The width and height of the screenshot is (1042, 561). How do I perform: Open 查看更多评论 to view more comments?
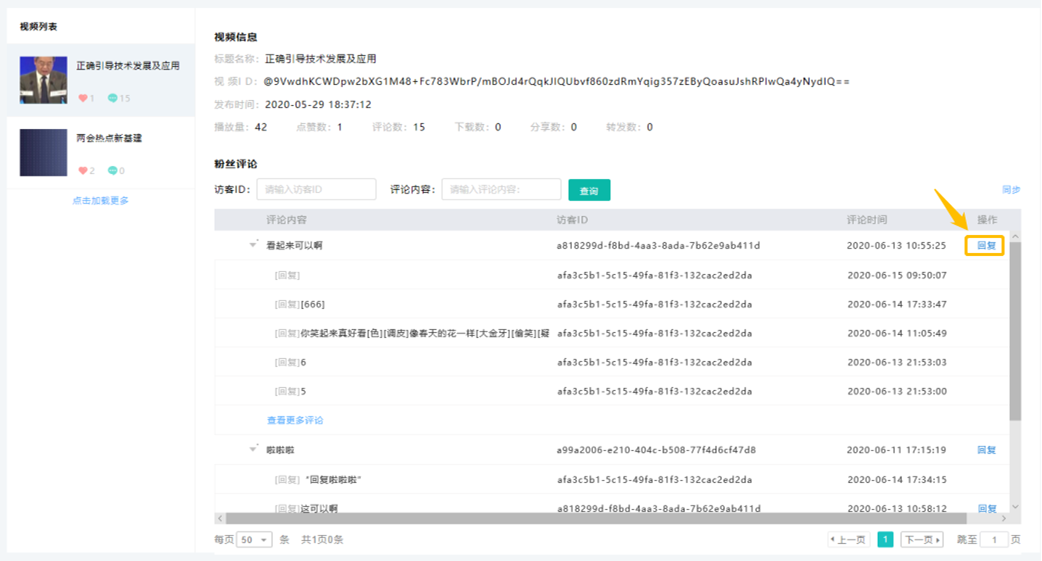pyautogui.click(x=295, y=420)
